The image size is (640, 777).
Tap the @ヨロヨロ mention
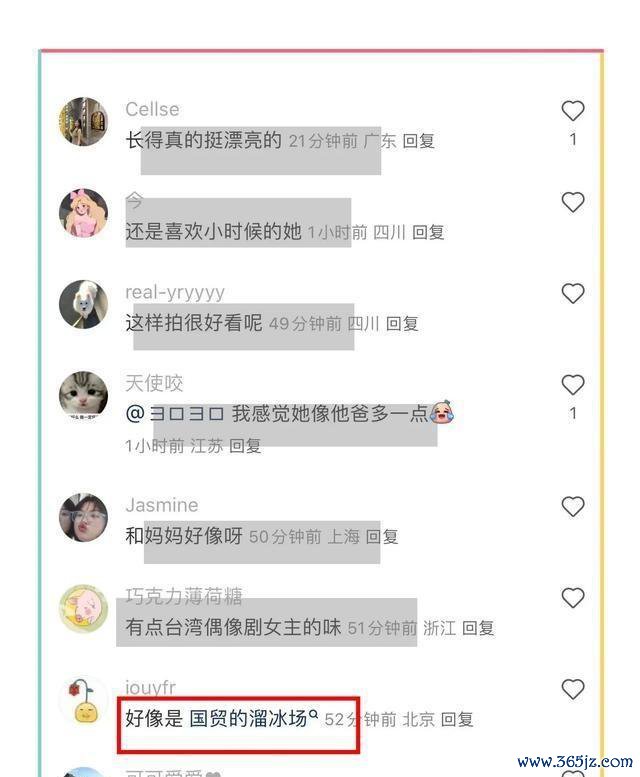click(x=175, y=414)
